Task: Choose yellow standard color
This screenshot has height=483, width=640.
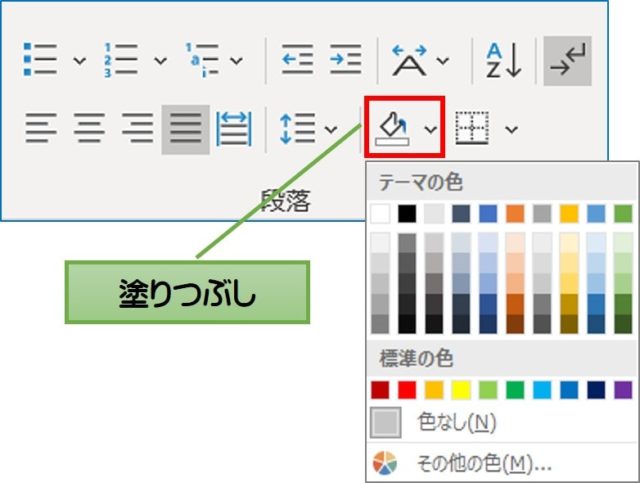Action: tap(461, 390)
